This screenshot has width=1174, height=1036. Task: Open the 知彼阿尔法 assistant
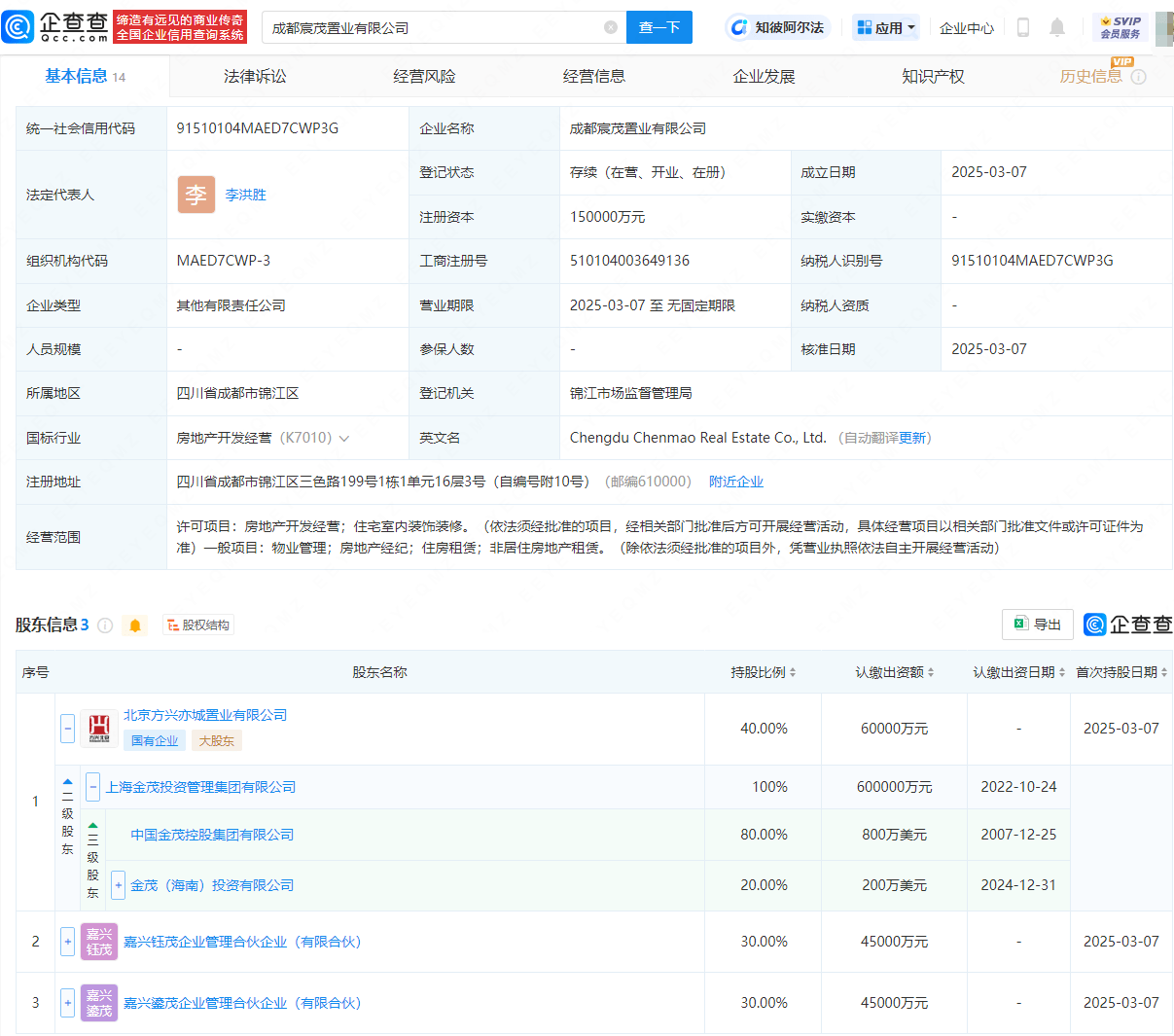click(776, 27)
